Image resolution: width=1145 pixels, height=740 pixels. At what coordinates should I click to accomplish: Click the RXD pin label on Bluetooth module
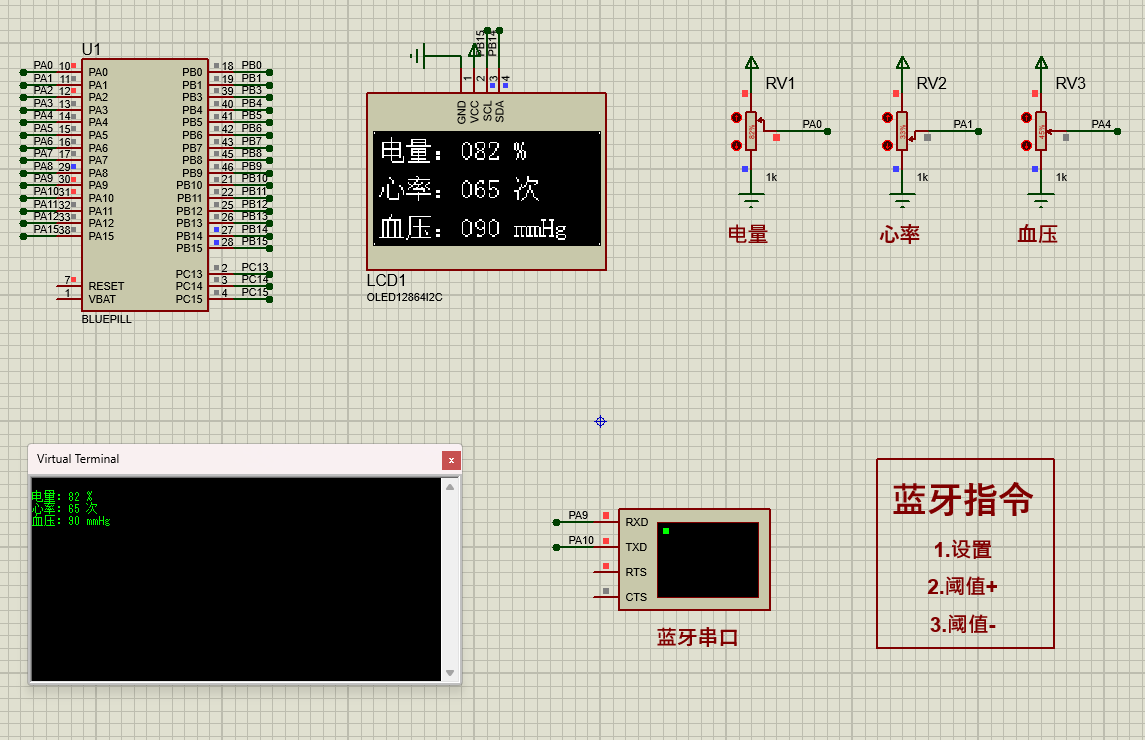click(636, 522)
